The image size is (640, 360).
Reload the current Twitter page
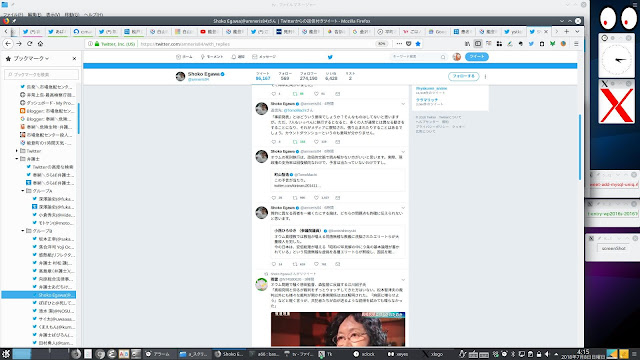(x=29, y=44)
